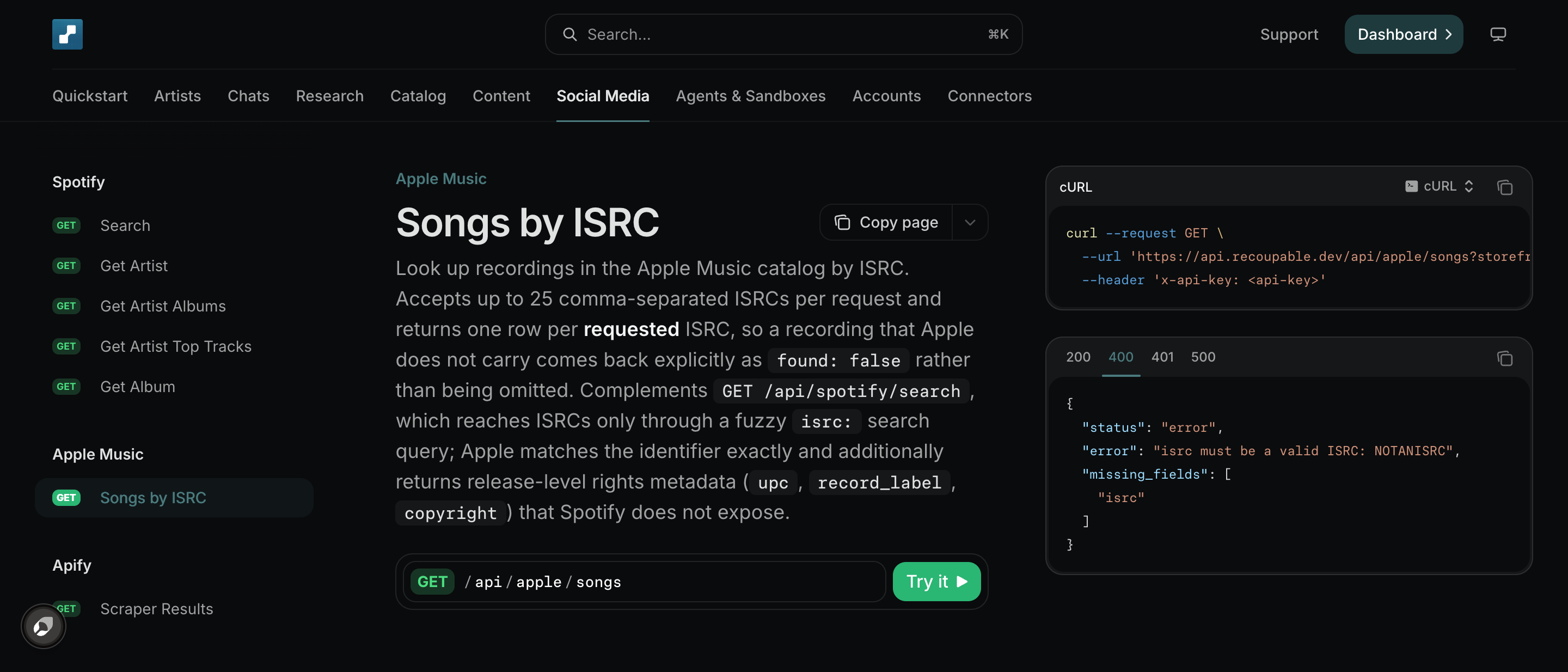Copy the cURL code snippet
Viewport: 1568px width, 672px height.
pyautogui.click(x=1505, y=187)
